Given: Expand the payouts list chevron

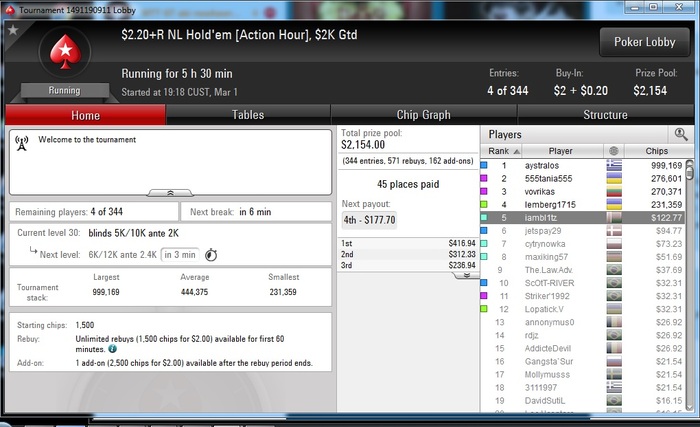Looking at the screenshot, I should point(466,276).
